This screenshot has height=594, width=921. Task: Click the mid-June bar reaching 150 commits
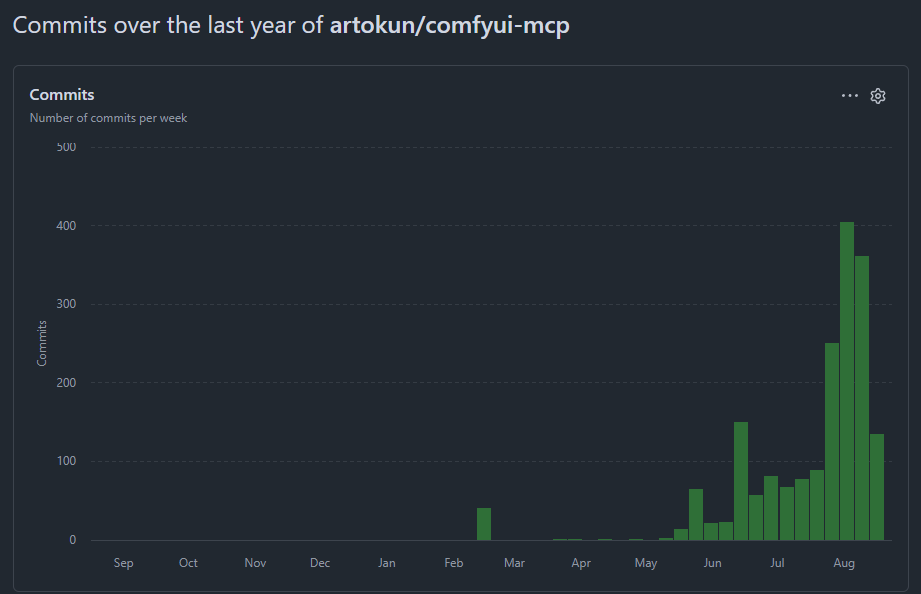tap(741, 481)
